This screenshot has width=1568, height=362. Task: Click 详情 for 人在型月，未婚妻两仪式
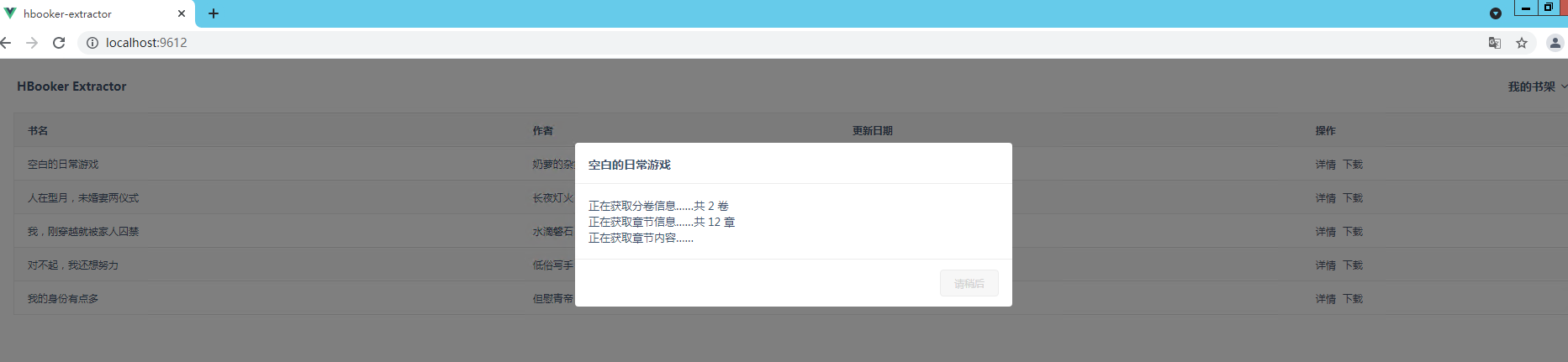1326,198
